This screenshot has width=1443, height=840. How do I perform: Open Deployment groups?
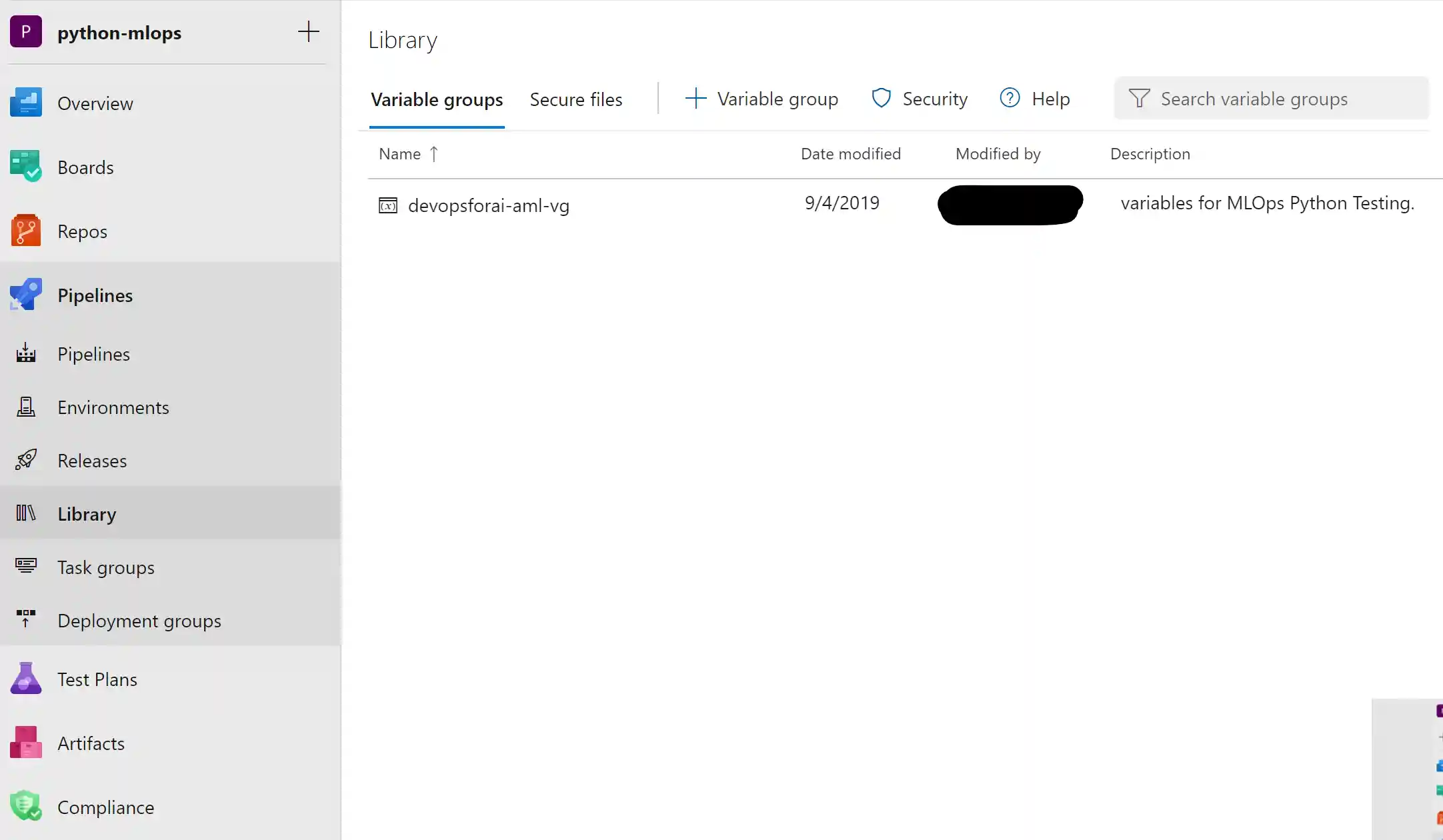coord(139,621)
